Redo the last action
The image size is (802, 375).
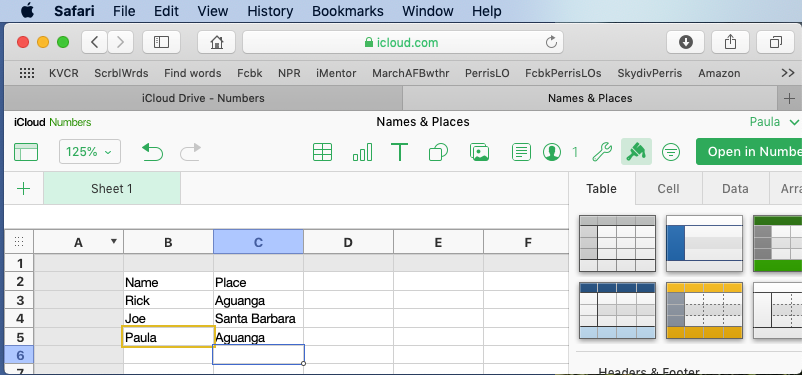coord(190,152)
